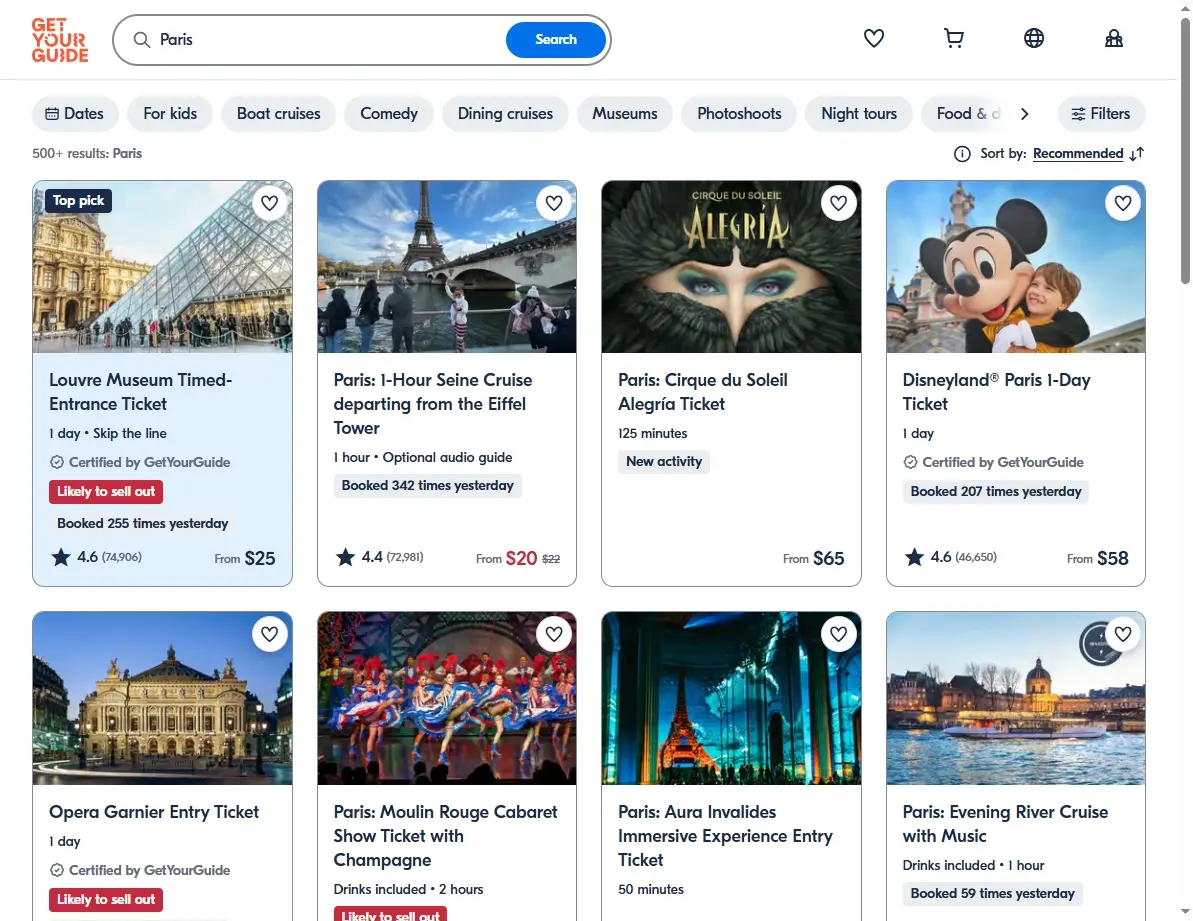Image resolution: width=1193 pixels, height=921 pixels.
Task: Select the Boat cruises filter chip
Action: click(278, 113)
